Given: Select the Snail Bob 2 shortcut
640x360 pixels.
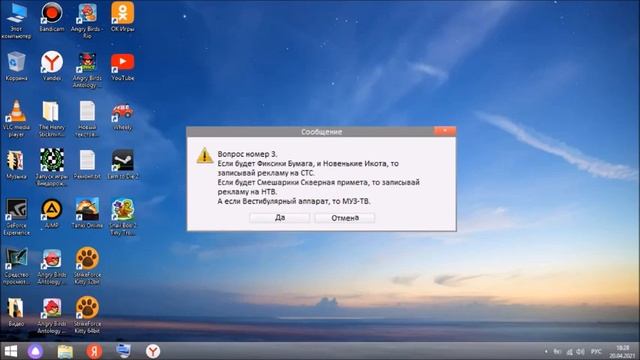Looking at the screenshot, I should click(122, 217).
